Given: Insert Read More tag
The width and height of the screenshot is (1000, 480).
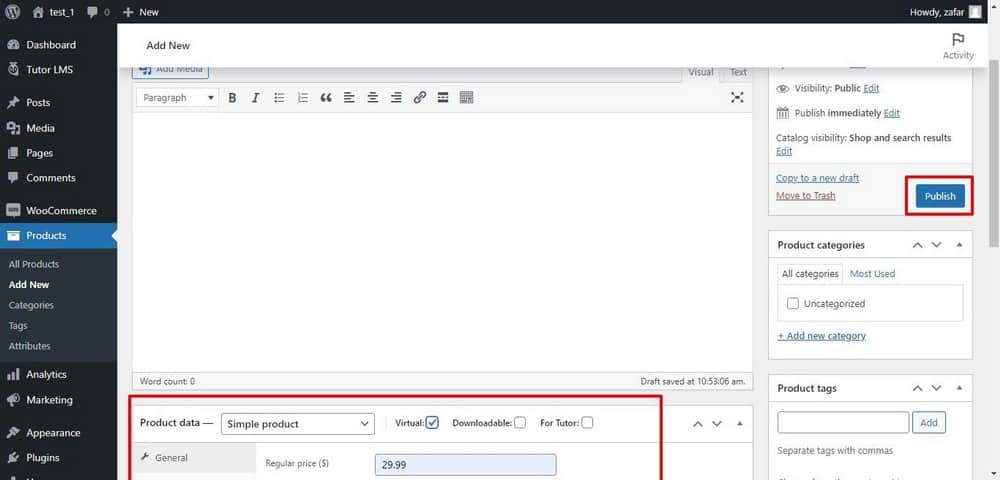Looking at the screenshot, I should 443,98.
